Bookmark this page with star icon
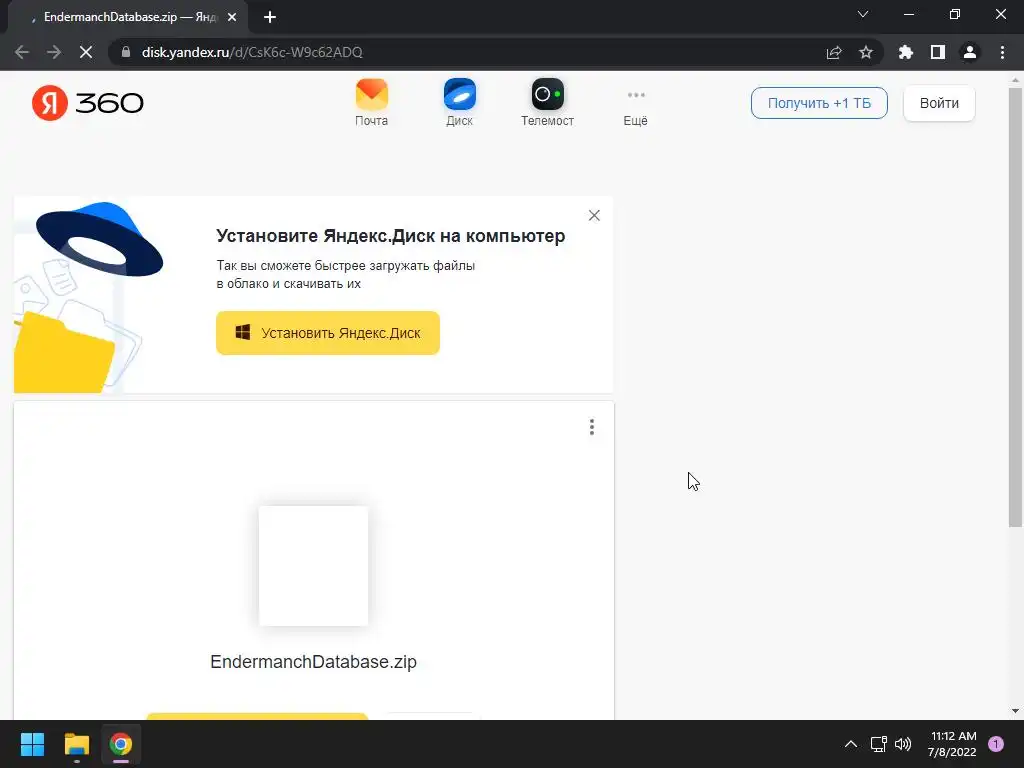1024x768 pixels. pos(866,52)
